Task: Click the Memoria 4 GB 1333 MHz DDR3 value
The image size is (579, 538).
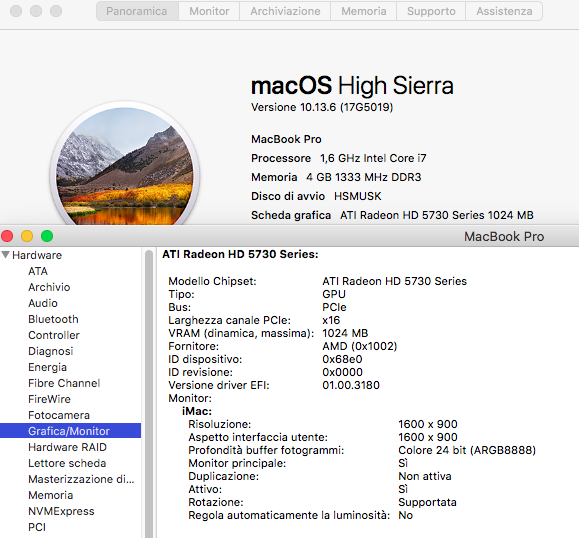Action: (363, 177)
